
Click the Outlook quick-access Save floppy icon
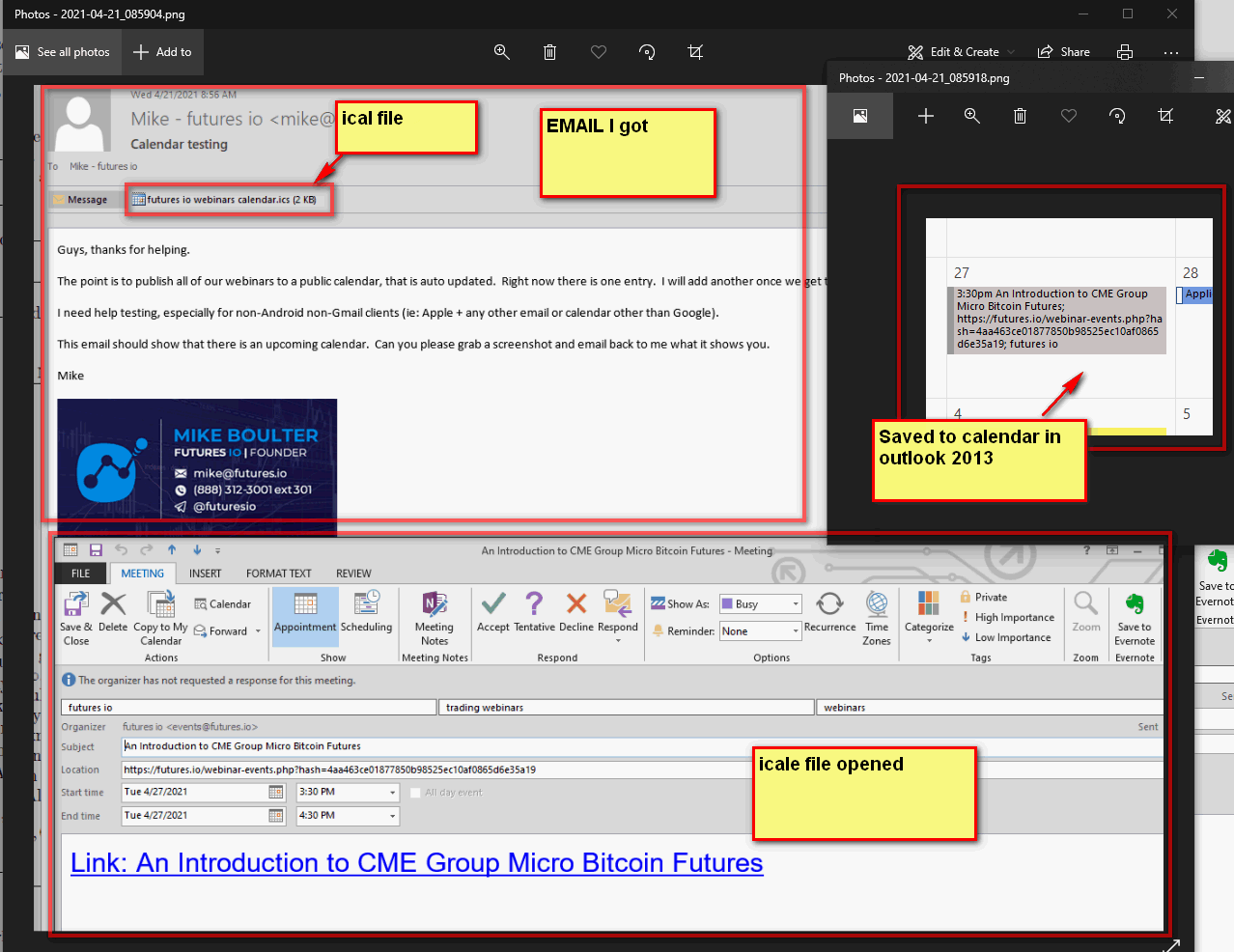click(96, 550)
